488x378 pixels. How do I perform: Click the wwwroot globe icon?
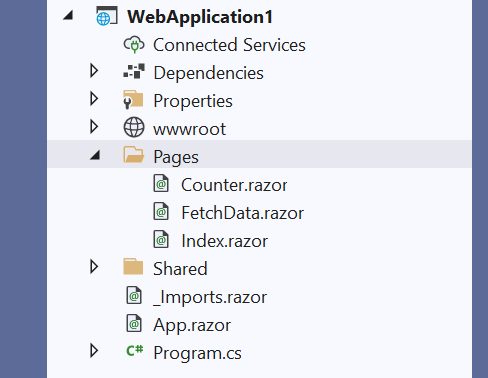click(x=134, y=127)
